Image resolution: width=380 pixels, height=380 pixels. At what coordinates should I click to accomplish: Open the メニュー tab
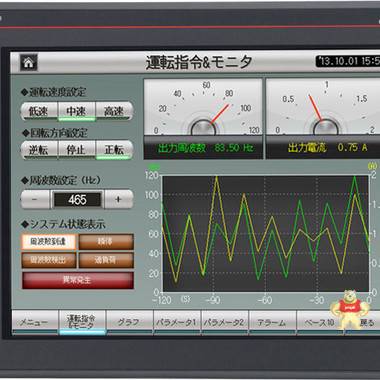pyautogui.click(x=35, y=322)
